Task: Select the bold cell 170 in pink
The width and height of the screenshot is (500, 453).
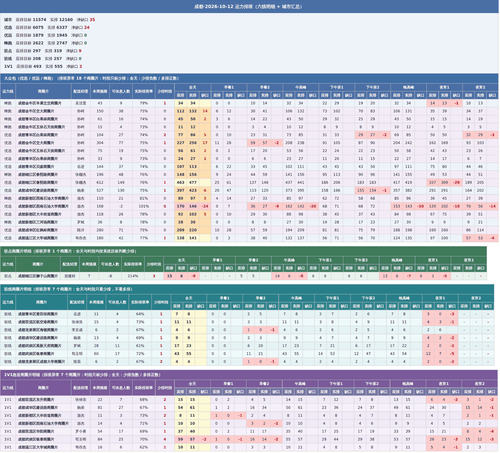Action: pos(181,206)
